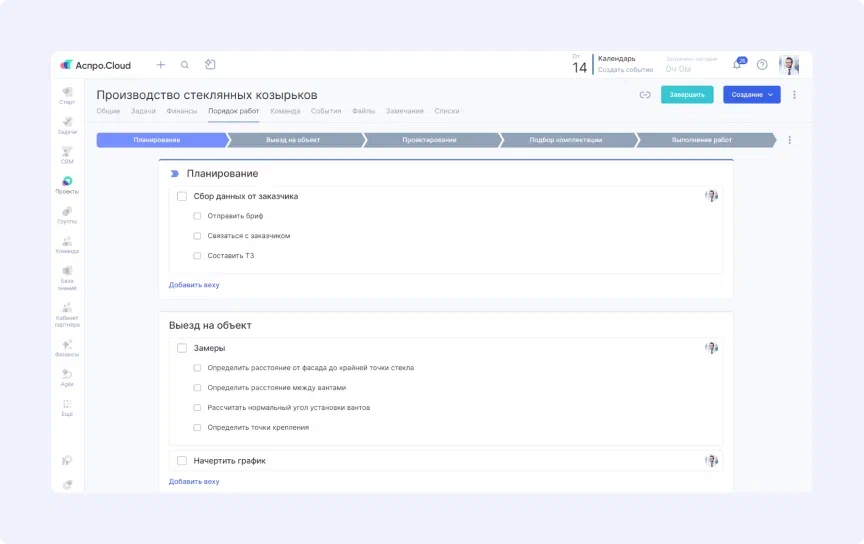This screenshot has width=864, height=544.
Task: Click the search magnifier icon in header
Action: tap(184, 65)
